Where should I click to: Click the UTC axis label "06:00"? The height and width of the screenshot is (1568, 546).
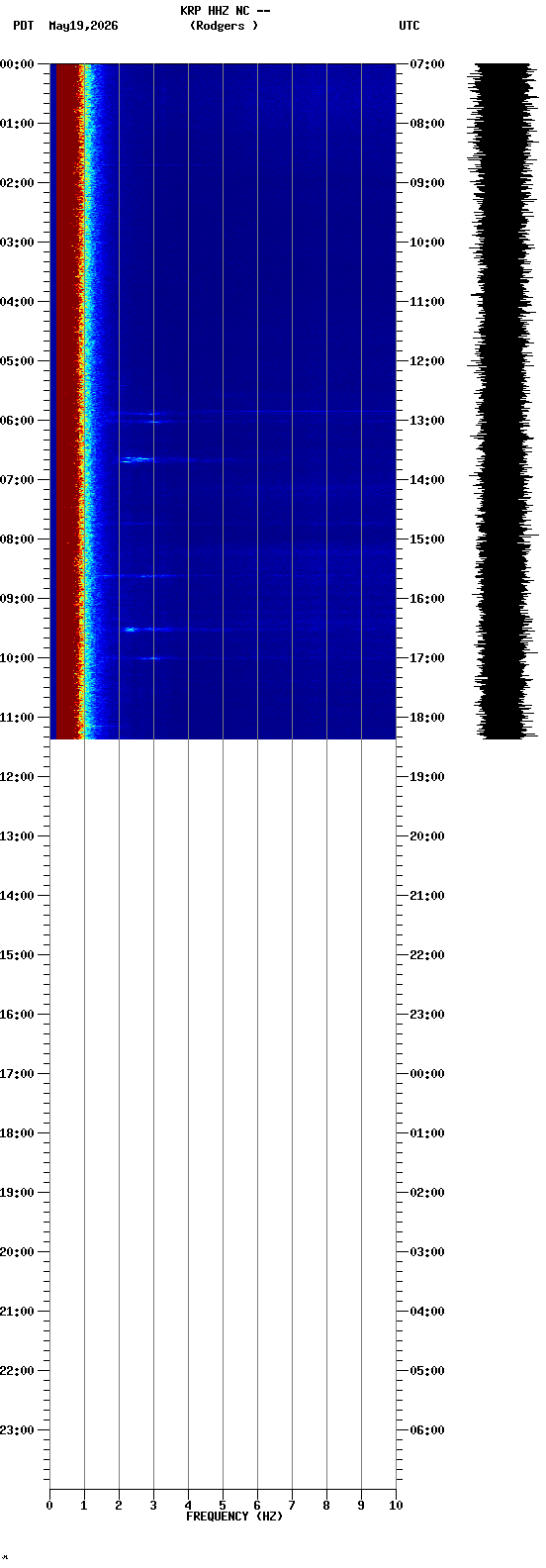tap(427, 1430)
